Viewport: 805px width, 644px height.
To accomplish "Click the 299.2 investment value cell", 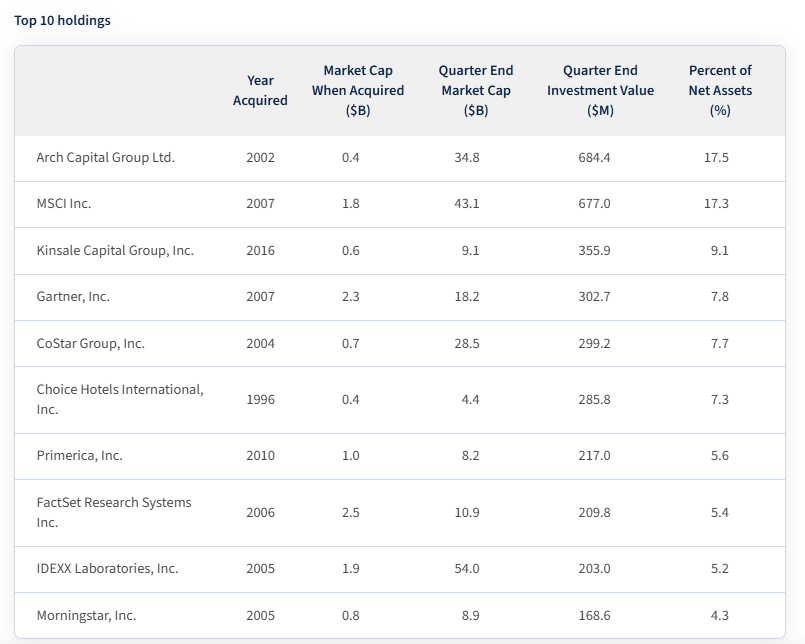I will [595, 344].
